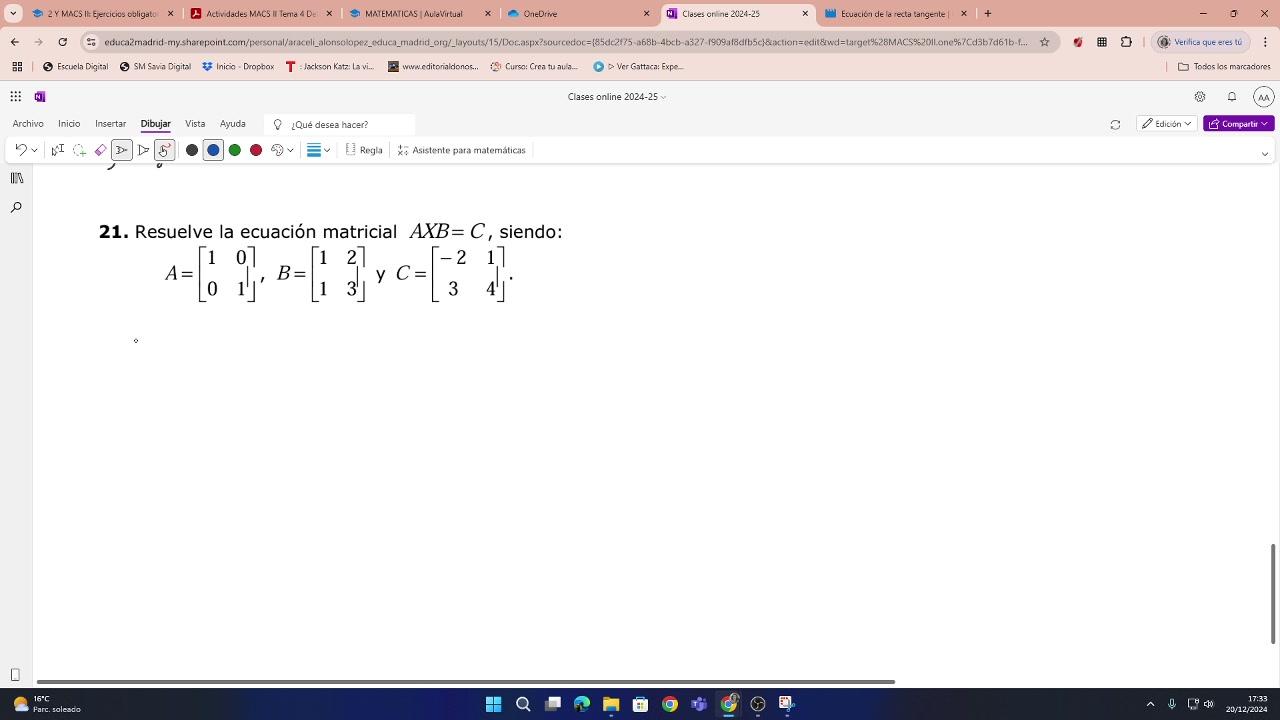Toggle the draw with touch tool
The width and height of the screenshot is (1280, 720).
[165, 150]
